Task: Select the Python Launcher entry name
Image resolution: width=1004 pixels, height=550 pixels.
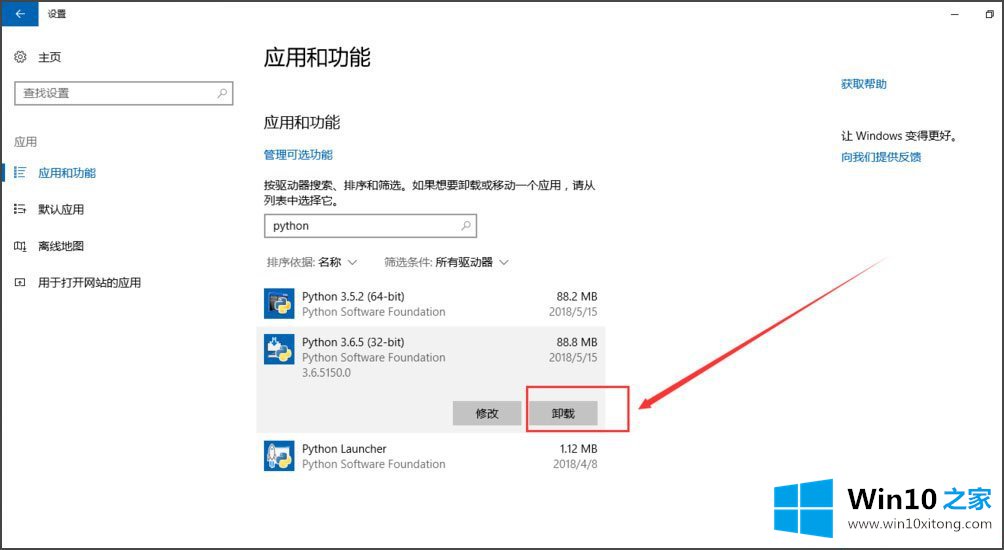Action: tap(344, 449)
